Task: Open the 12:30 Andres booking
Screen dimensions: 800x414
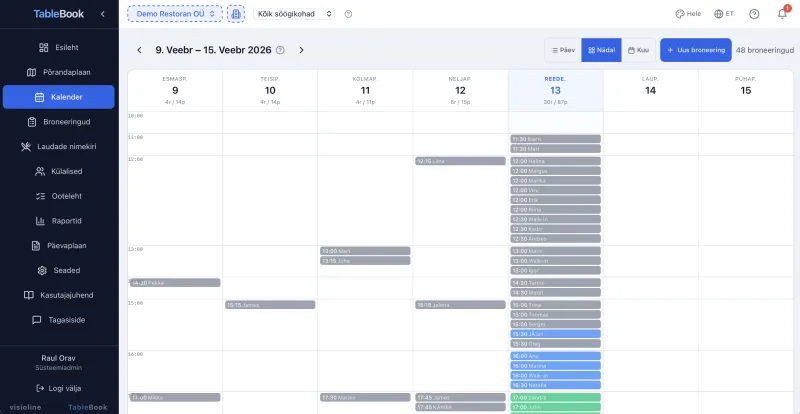Action: click(556, 238)
